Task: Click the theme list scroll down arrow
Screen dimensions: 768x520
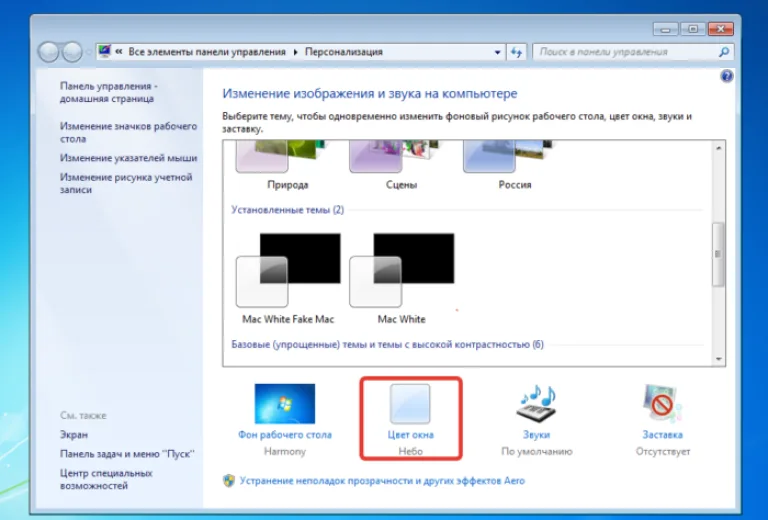Action: click(719, 359)
